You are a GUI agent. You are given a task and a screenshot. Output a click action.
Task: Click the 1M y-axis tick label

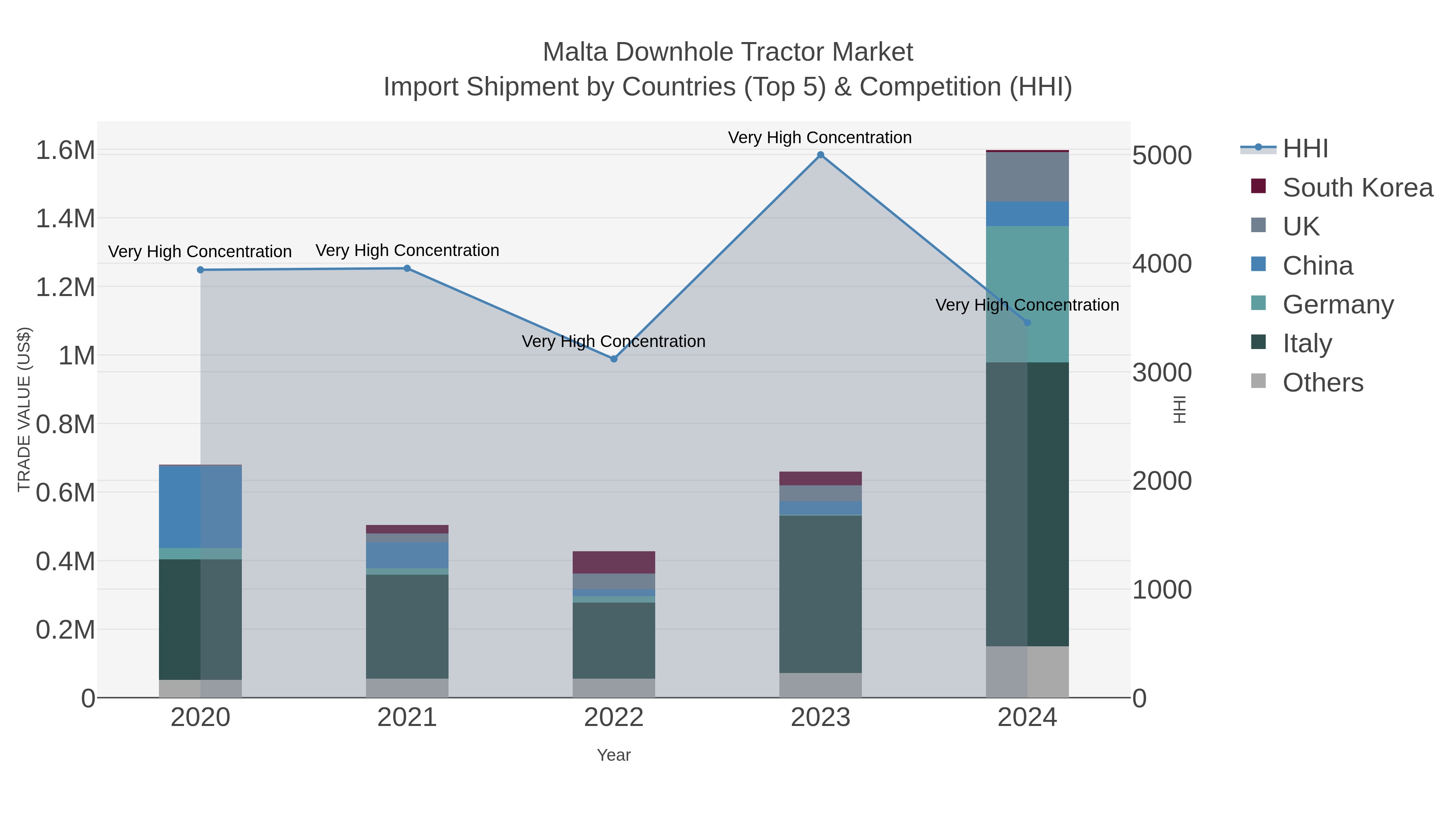click(77, 356)
